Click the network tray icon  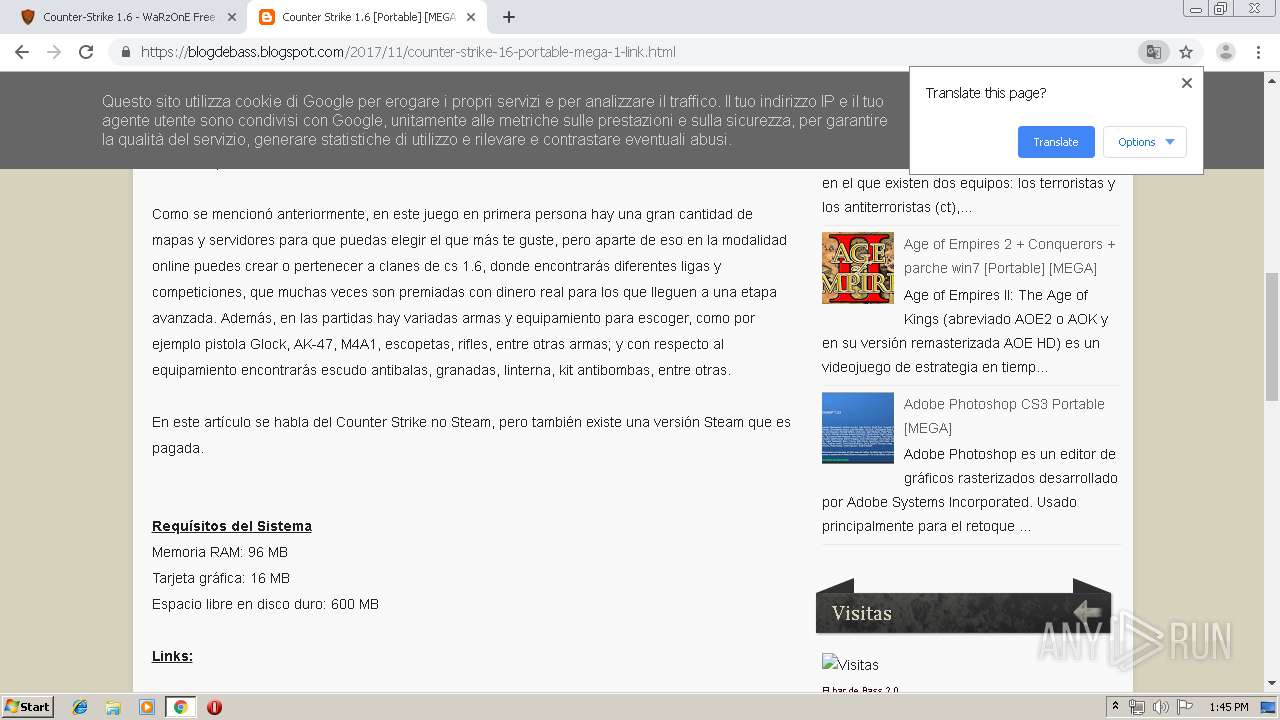pyautogui.click(x=1137, y=707)
